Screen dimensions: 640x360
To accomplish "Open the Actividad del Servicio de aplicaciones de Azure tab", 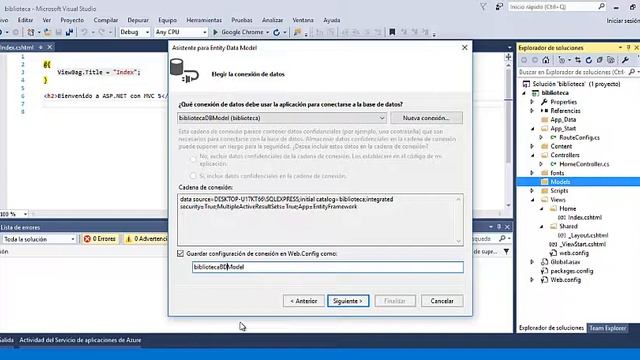I will pos(80,340).
